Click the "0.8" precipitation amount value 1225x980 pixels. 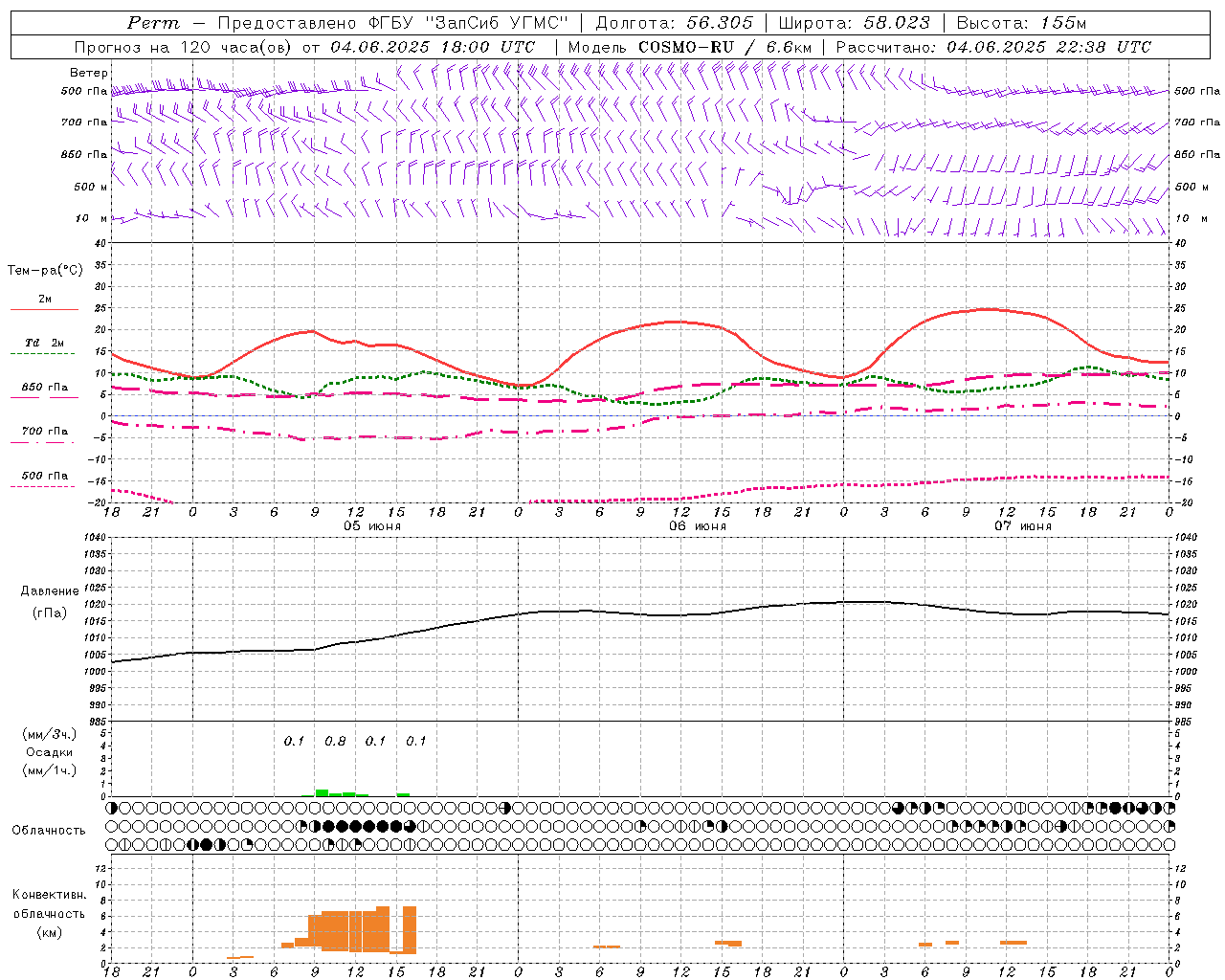335,742
